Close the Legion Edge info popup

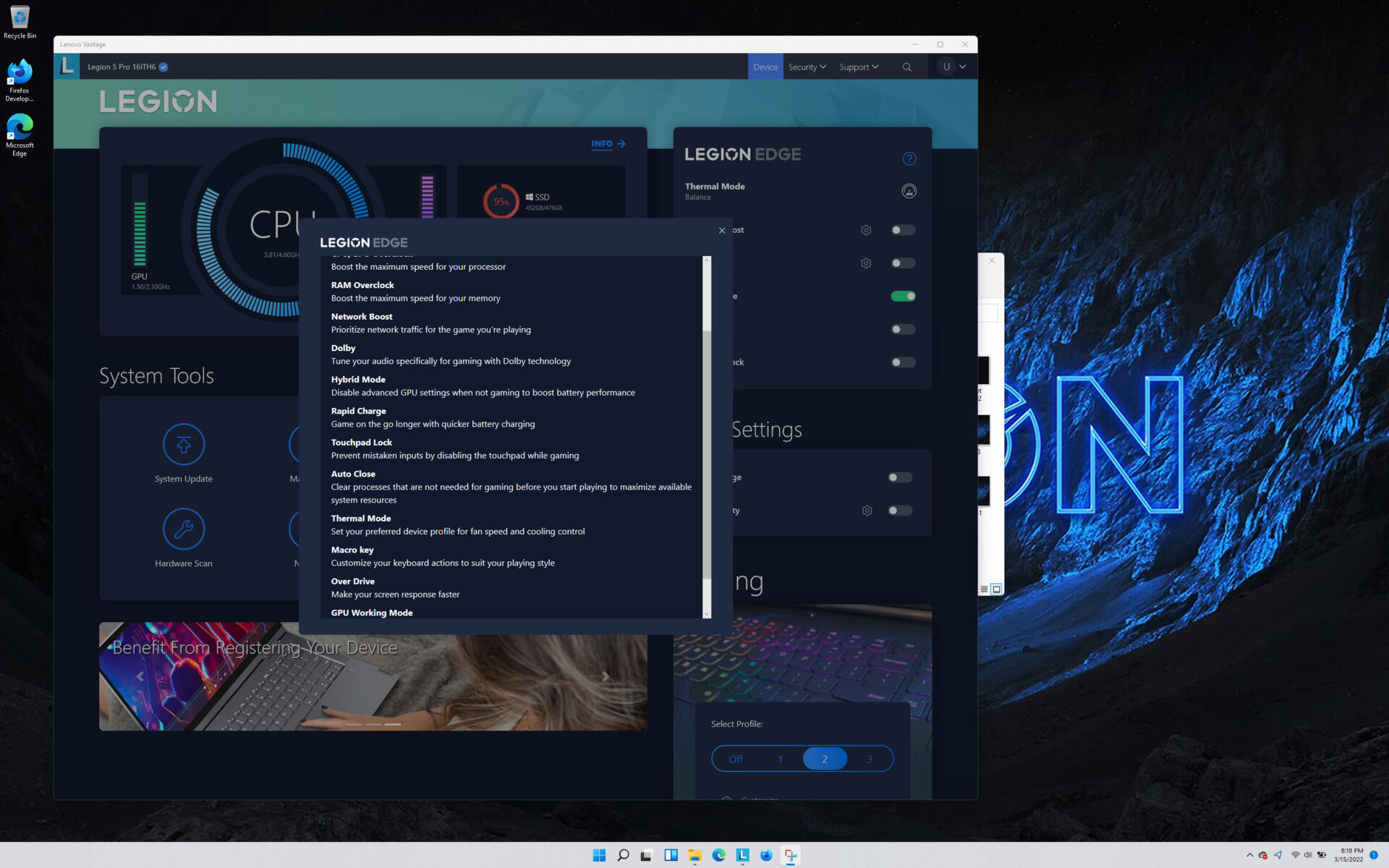click(x=721, y=231)
